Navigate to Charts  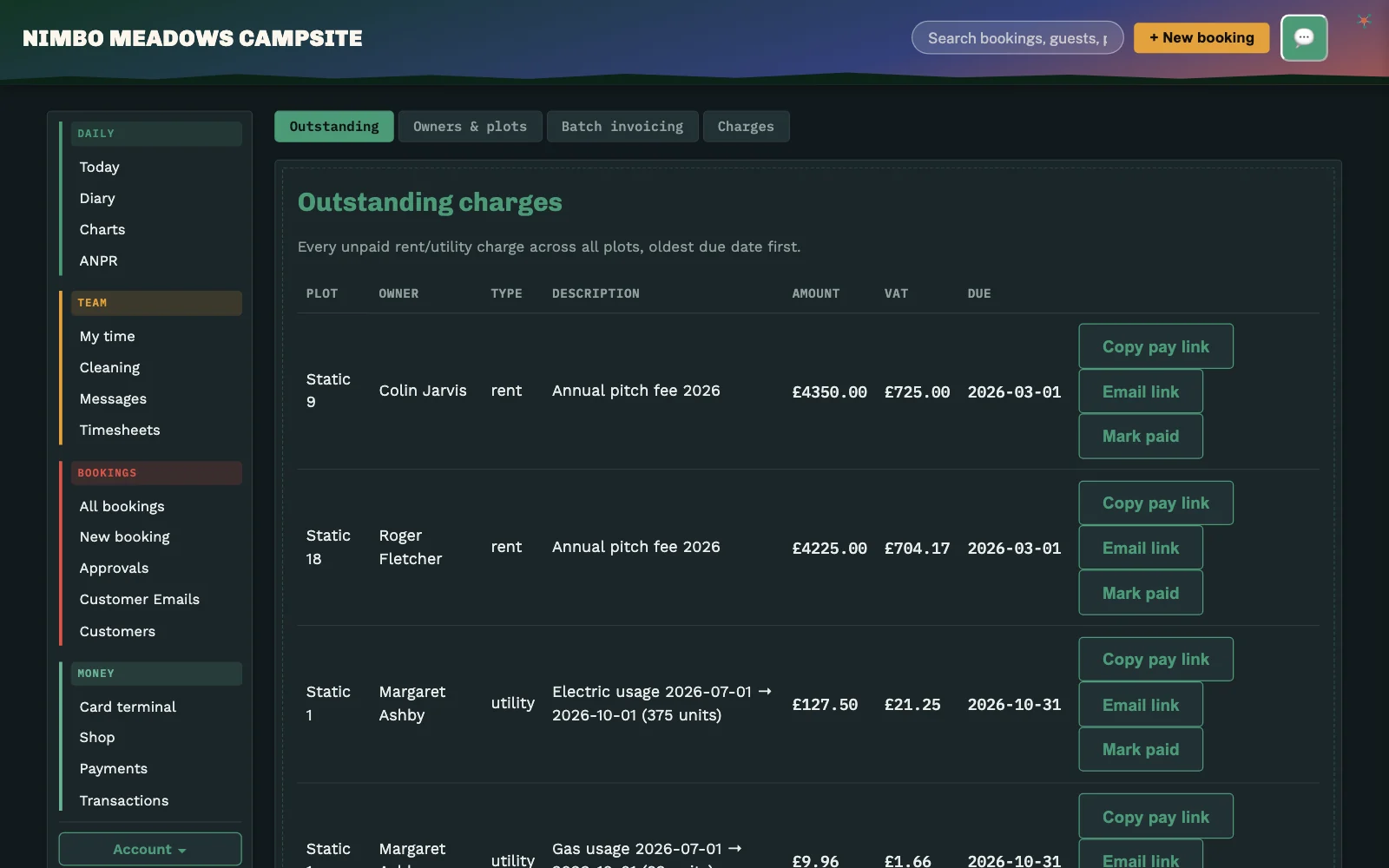coord(102,229)
